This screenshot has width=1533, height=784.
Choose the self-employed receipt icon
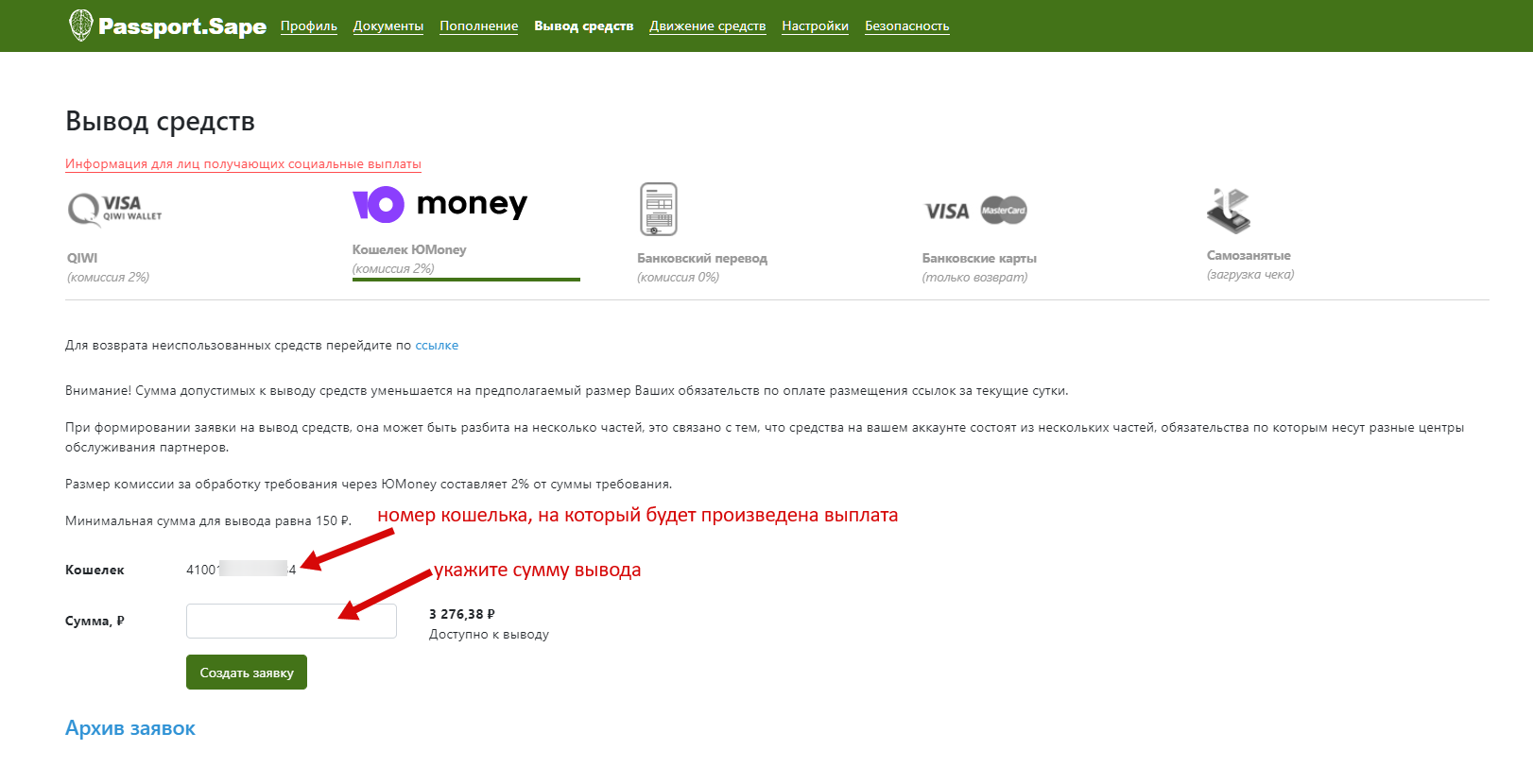point(1228,210)
